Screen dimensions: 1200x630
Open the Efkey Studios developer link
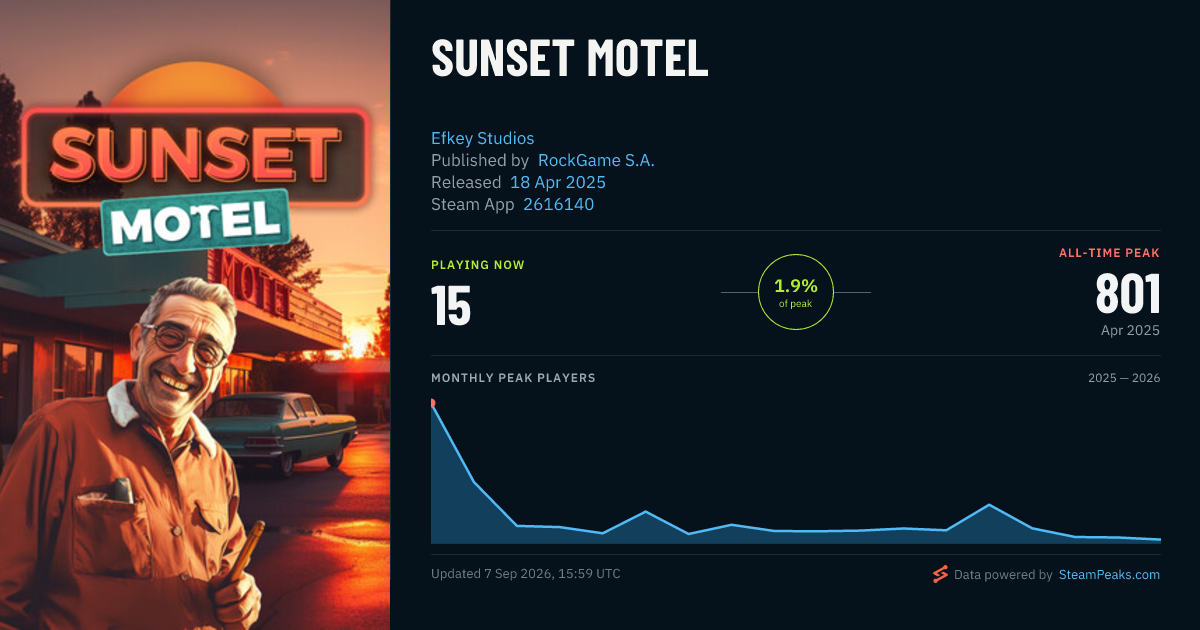pyautogui.click(x=482, y=138)
